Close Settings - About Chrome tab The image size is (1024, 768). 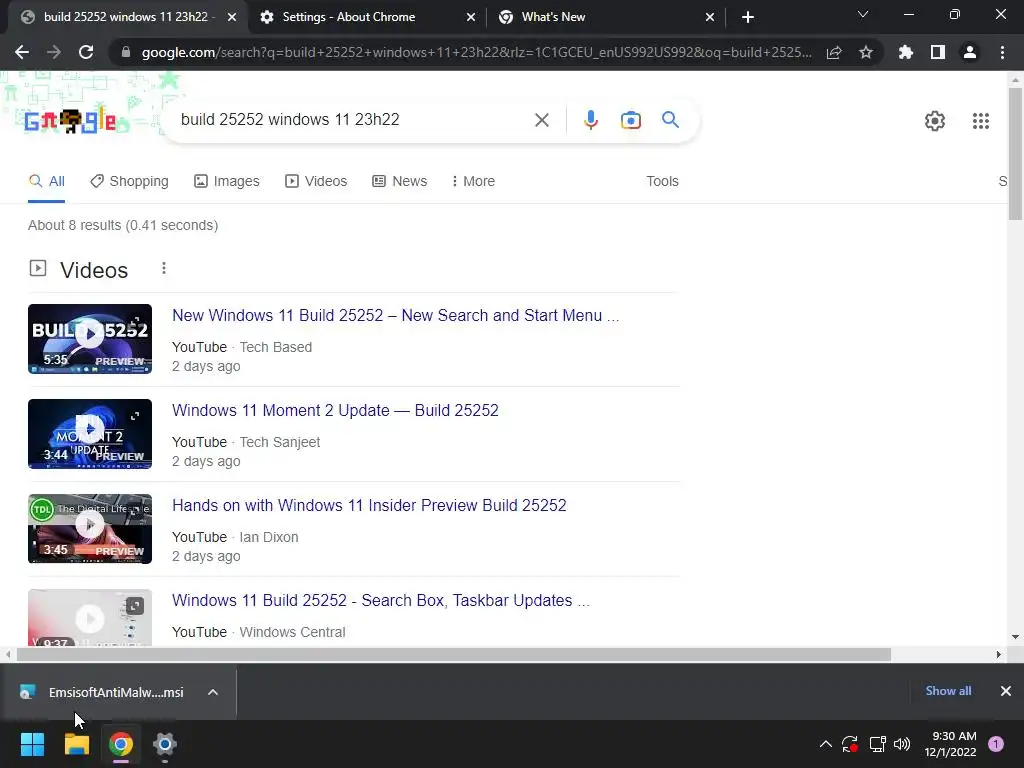tap(471, 17)
